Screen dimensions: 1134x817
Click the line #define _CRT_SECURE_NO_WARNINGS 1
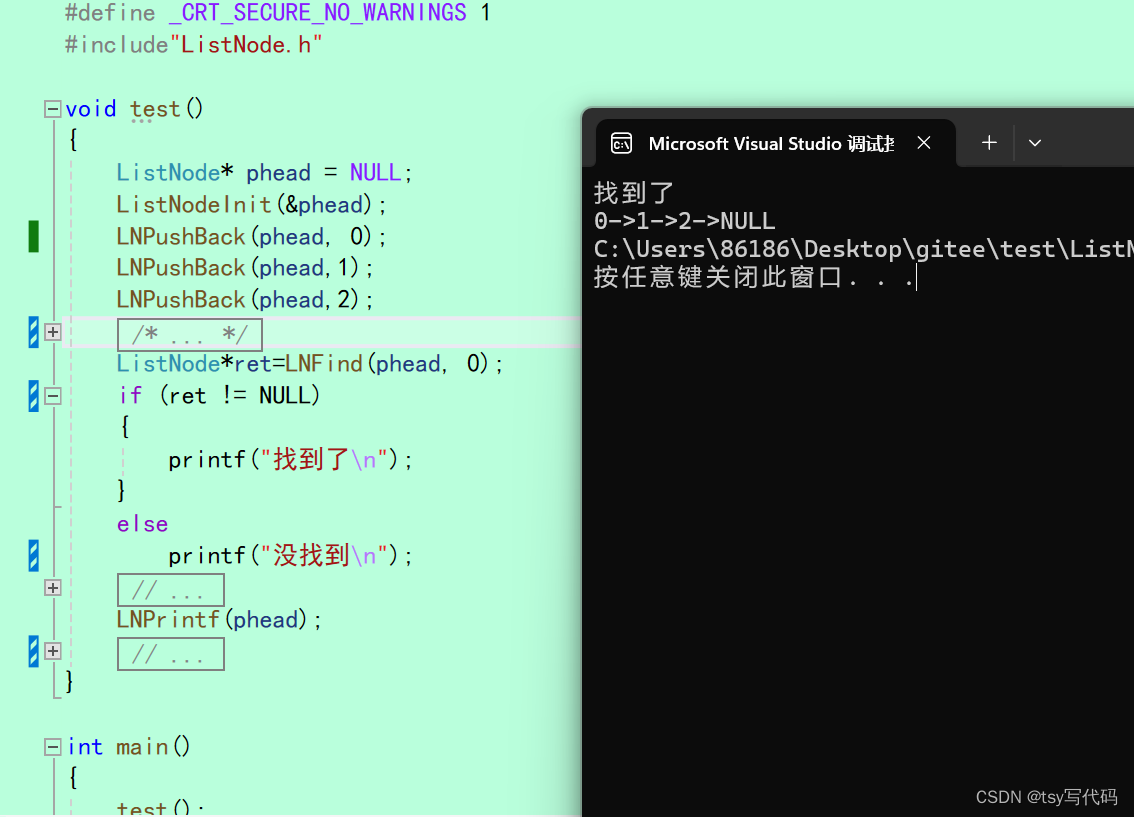tap(278, 13)
